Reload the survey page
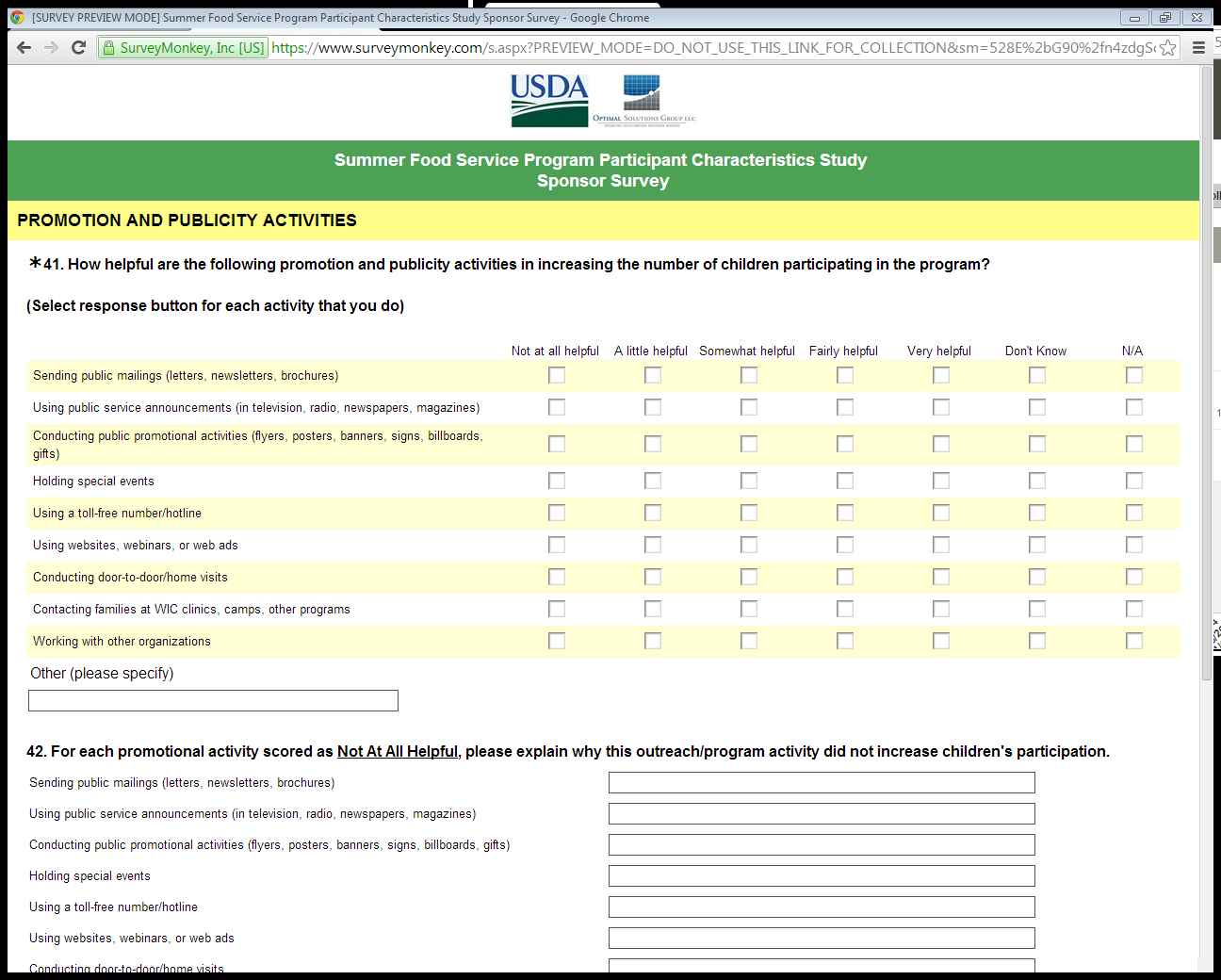The height and width of the screenshot is (980, 1221). [x=79, y=48]
